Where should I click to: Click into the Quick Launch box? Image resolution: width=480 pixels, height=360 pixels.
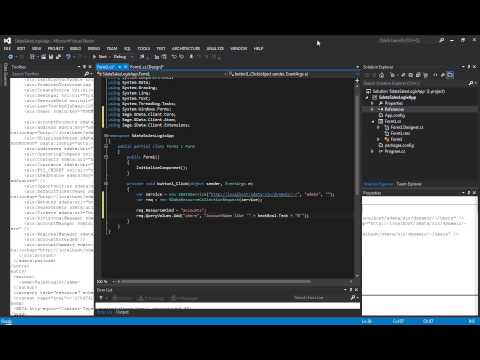(x=407, y=40)
